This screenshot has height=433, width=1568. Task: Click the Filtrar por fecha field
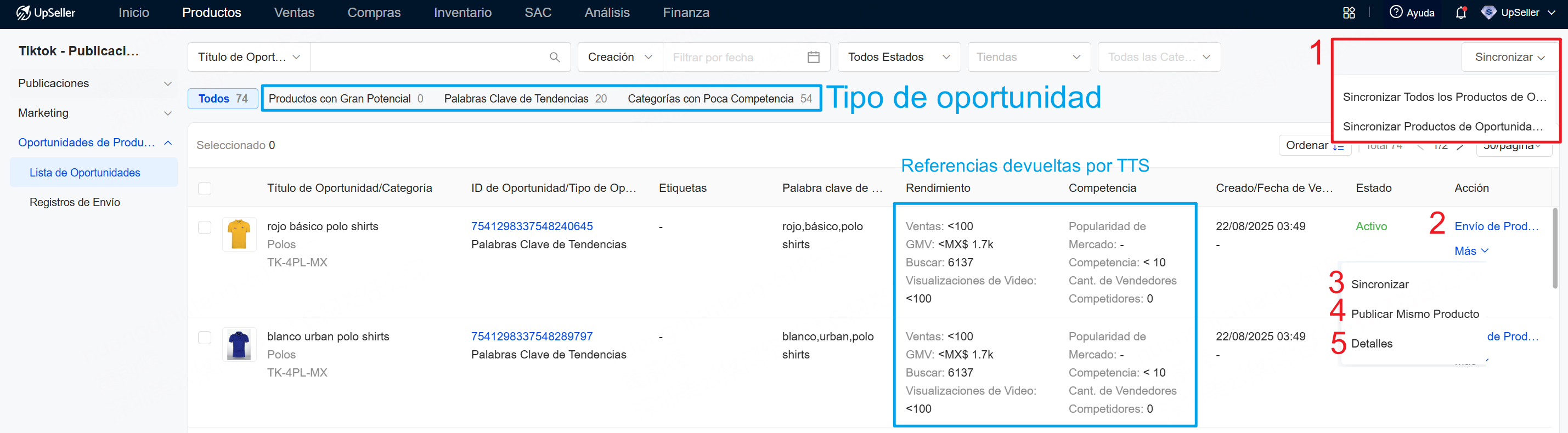coord(734,57)
